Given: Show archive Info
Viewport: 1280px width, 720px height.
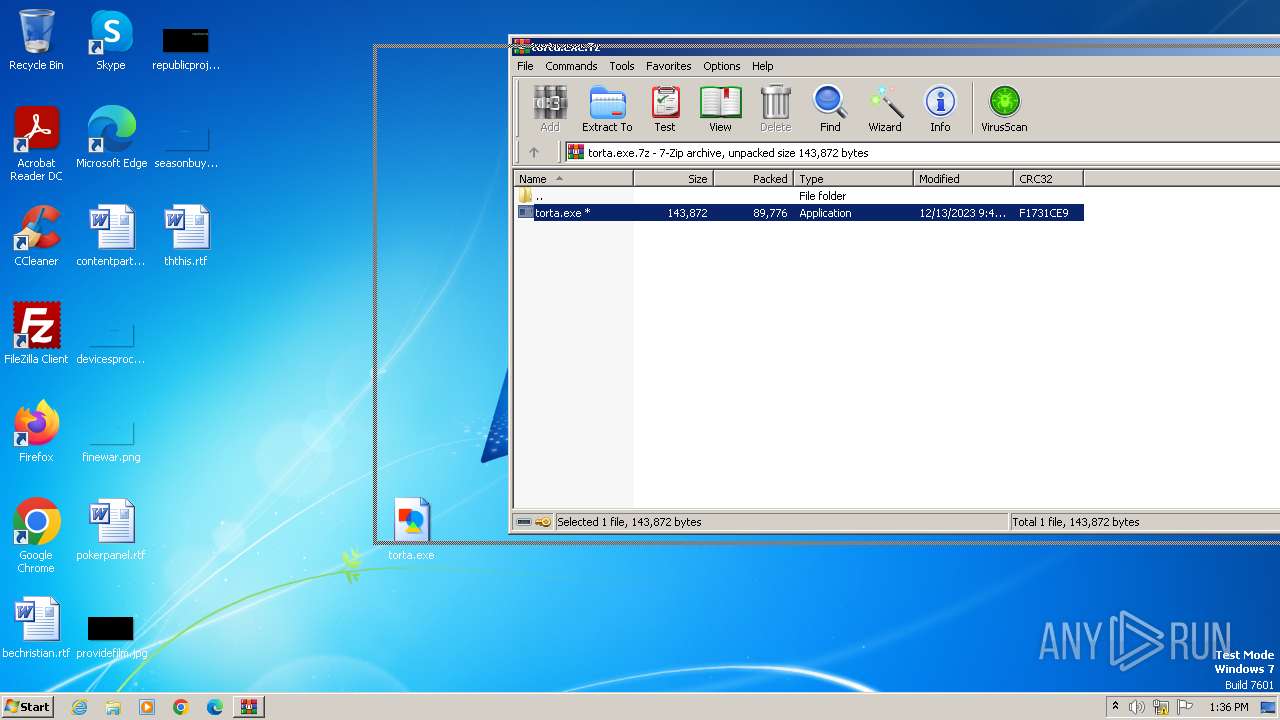Looking at the screenshot, I should tap(940, 108).
